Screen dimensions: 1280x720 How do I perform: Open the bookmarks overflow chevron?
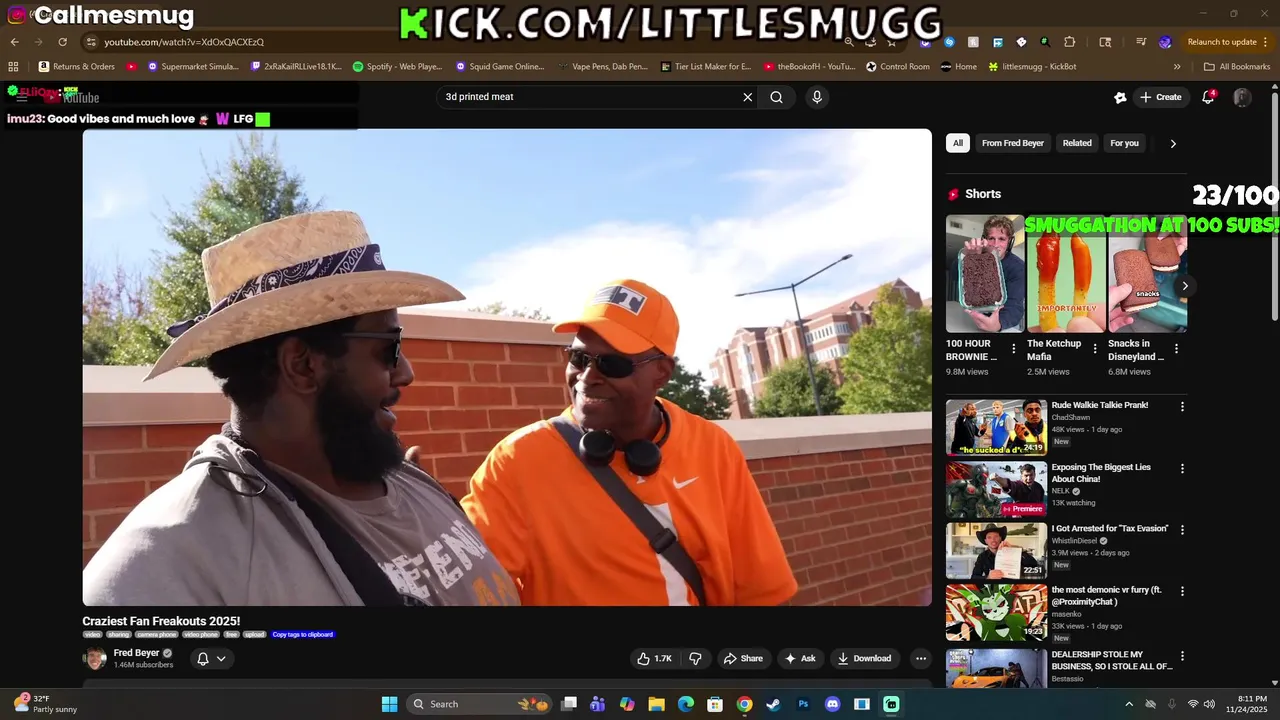(x=1177, y=67)
